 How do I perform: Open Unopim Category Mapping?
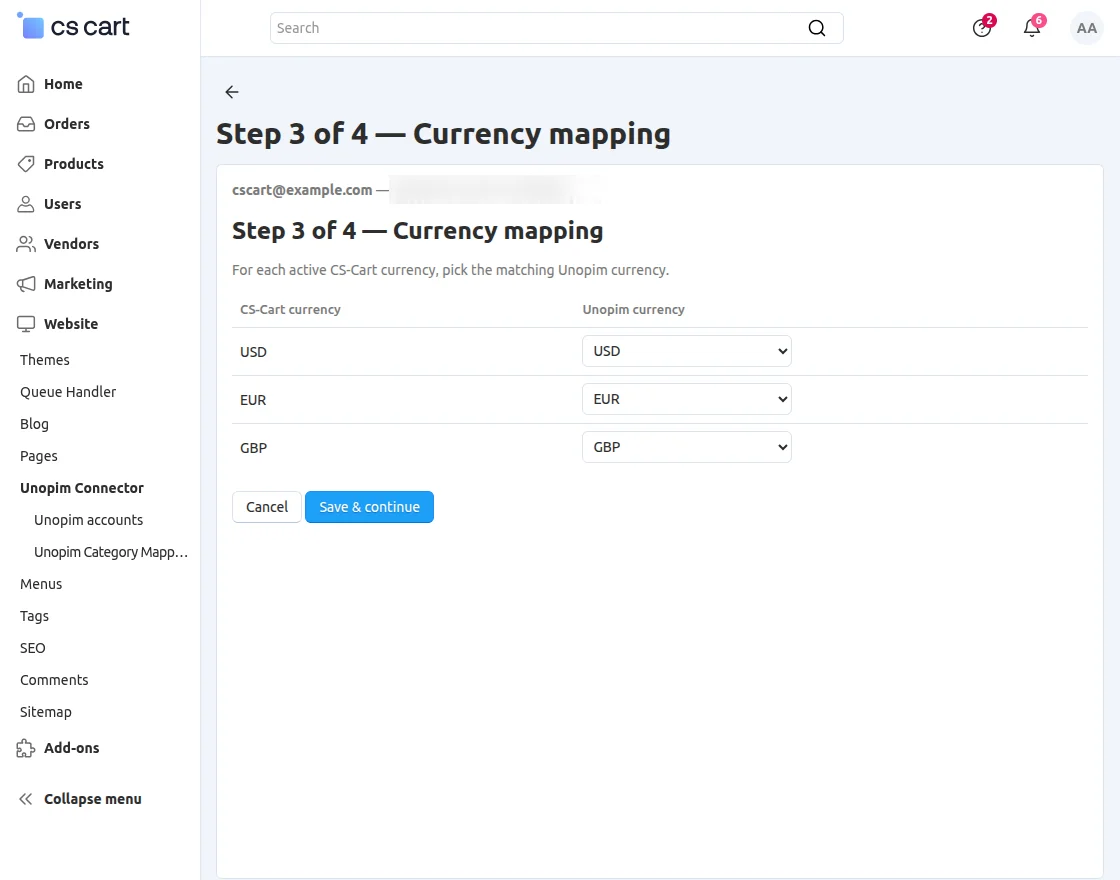[111, 552]
